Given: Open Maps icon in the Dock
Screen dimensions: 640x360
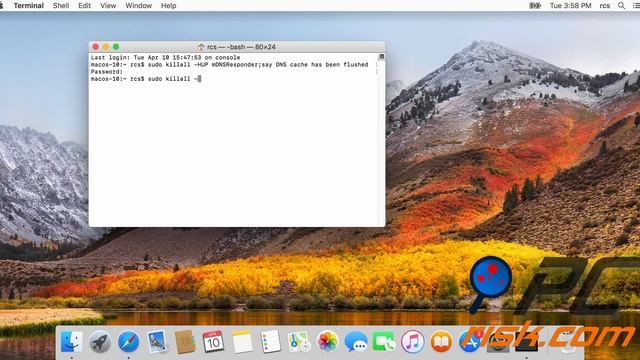Looking at the screenshot, I should point(299,342).
